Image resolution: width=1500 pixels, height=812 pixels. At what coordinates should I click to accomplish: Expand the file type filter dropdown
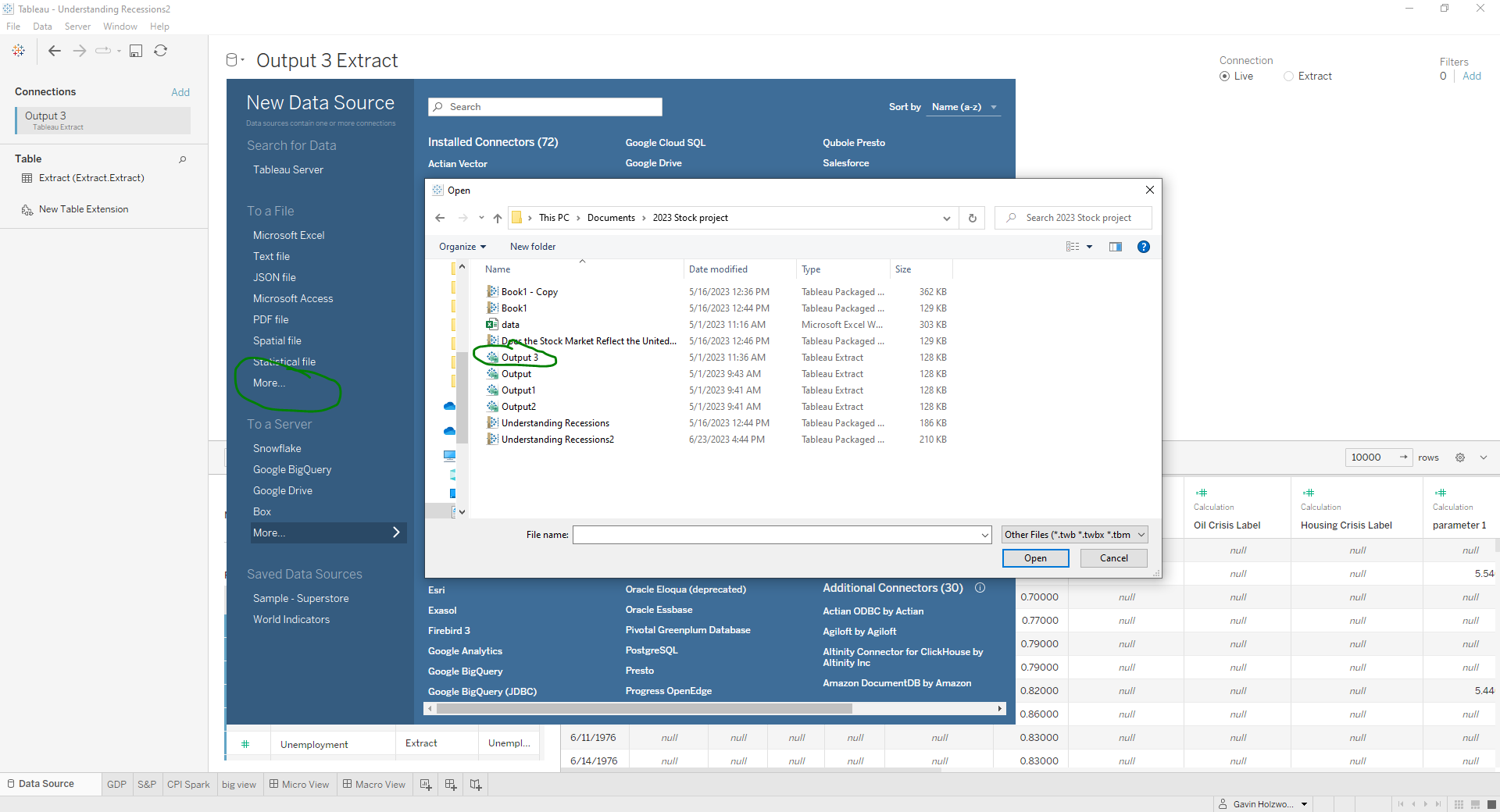(1075, 535)
